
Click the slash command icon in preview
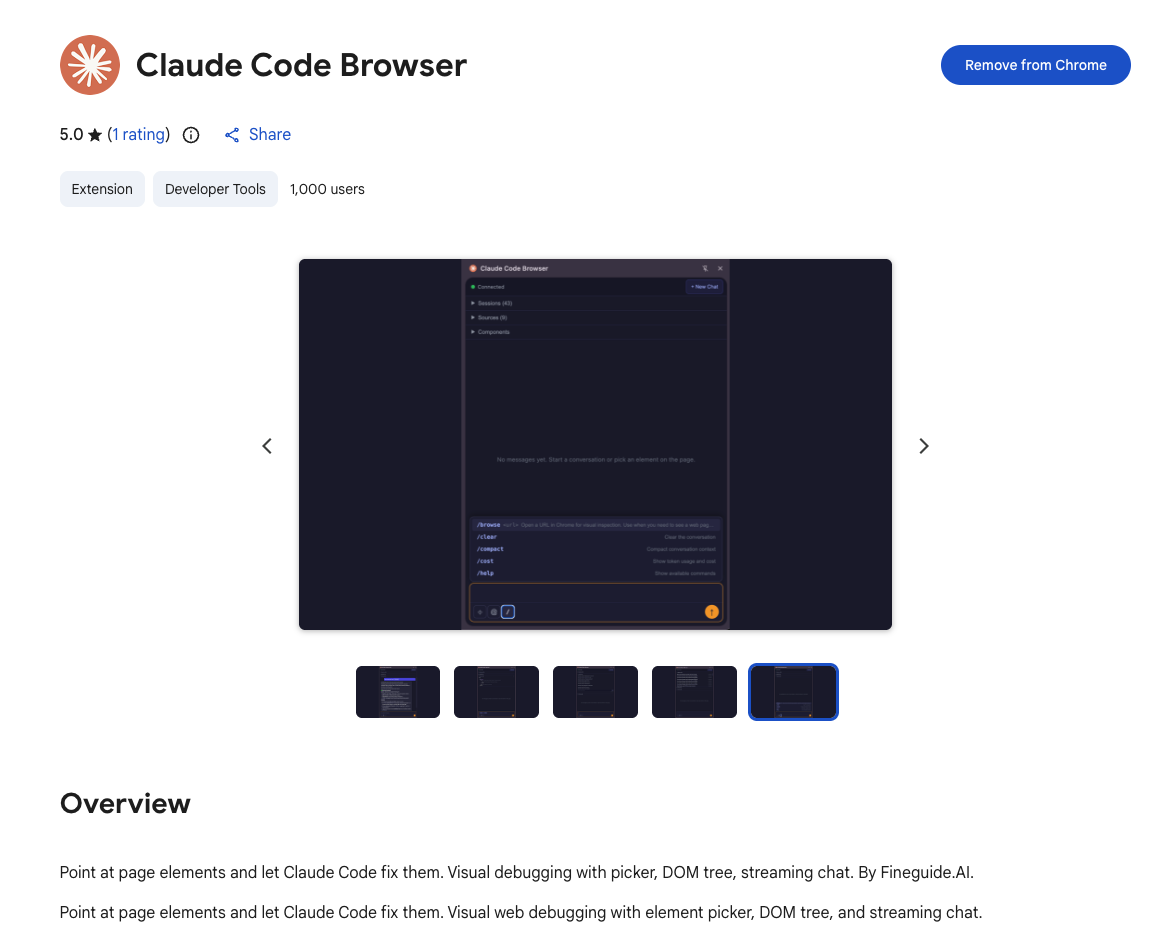tap(508, 612)
